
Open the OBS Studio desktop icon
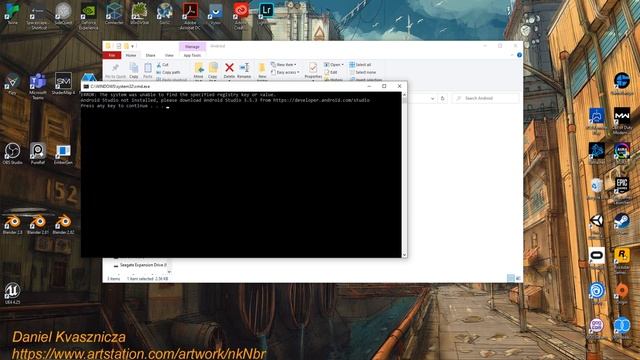point(12,153)
